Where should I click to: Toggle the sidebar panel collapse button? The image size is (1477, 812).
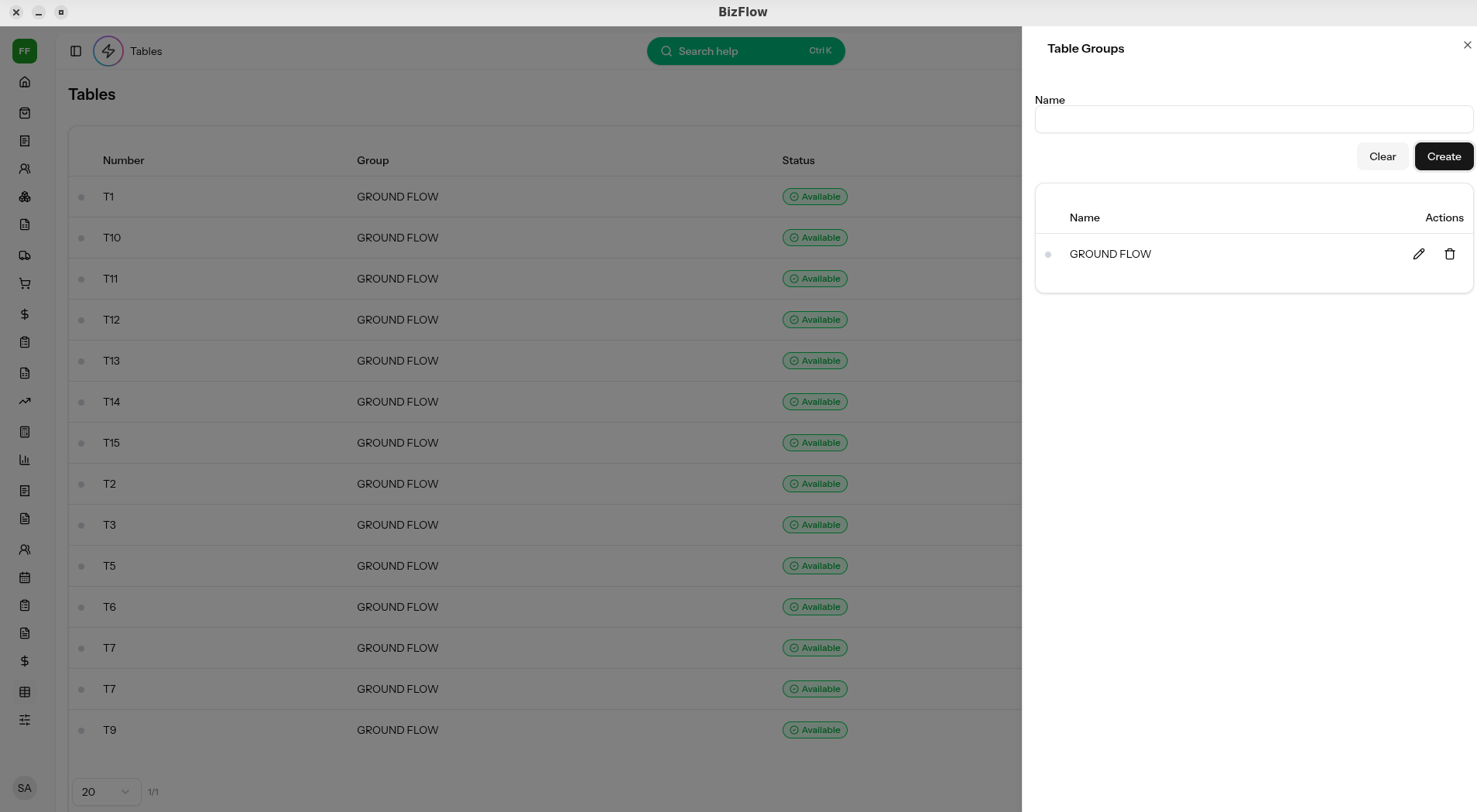coord(76,51)
